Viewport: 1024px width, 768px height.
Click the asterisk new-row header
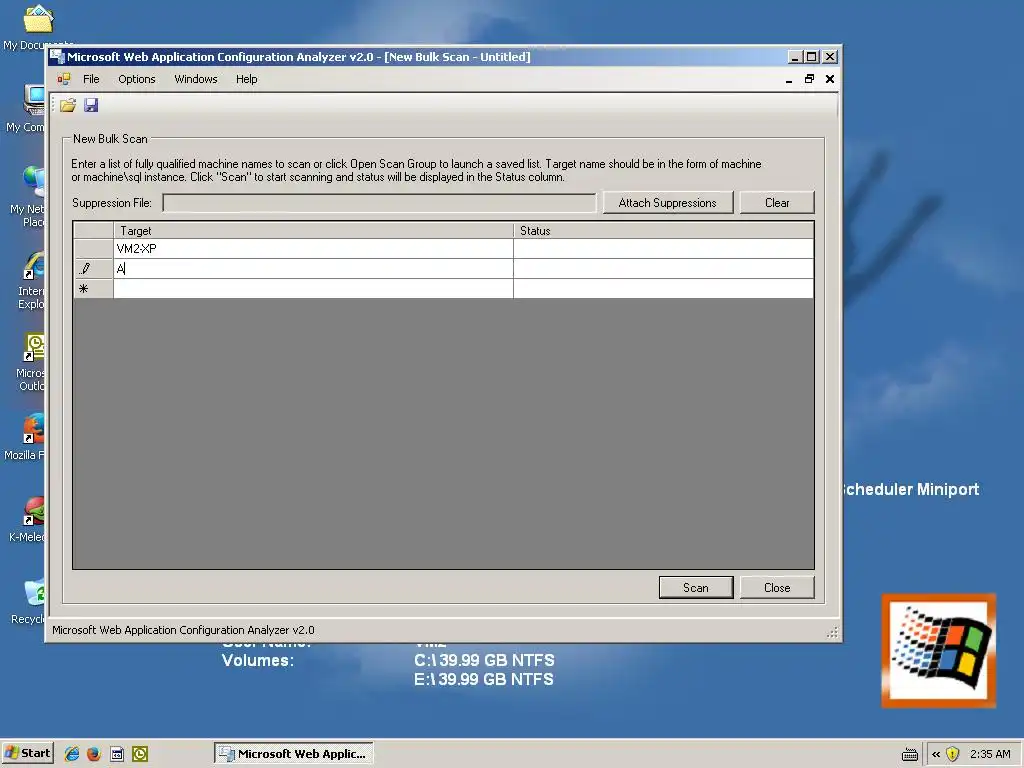[93, 289]
